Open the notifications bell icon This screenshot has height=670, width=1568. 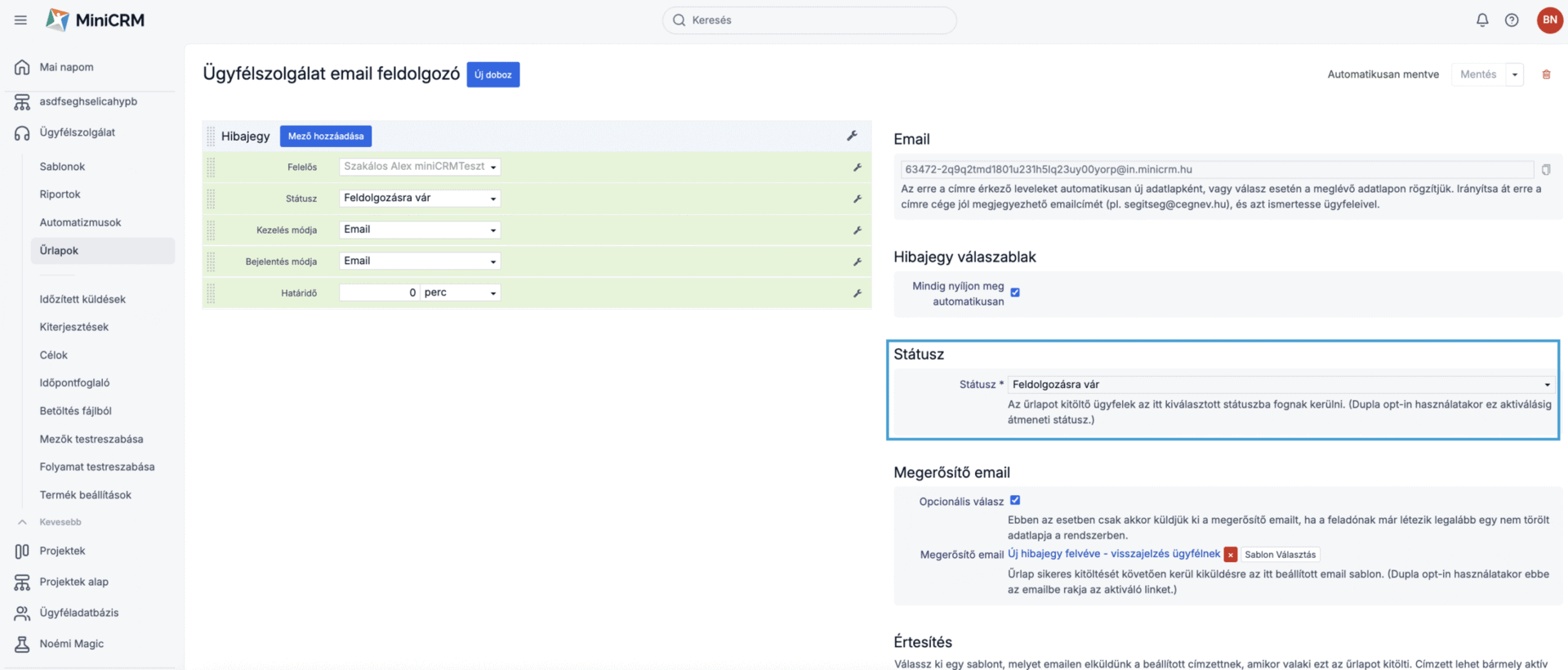click(1482, 20)
